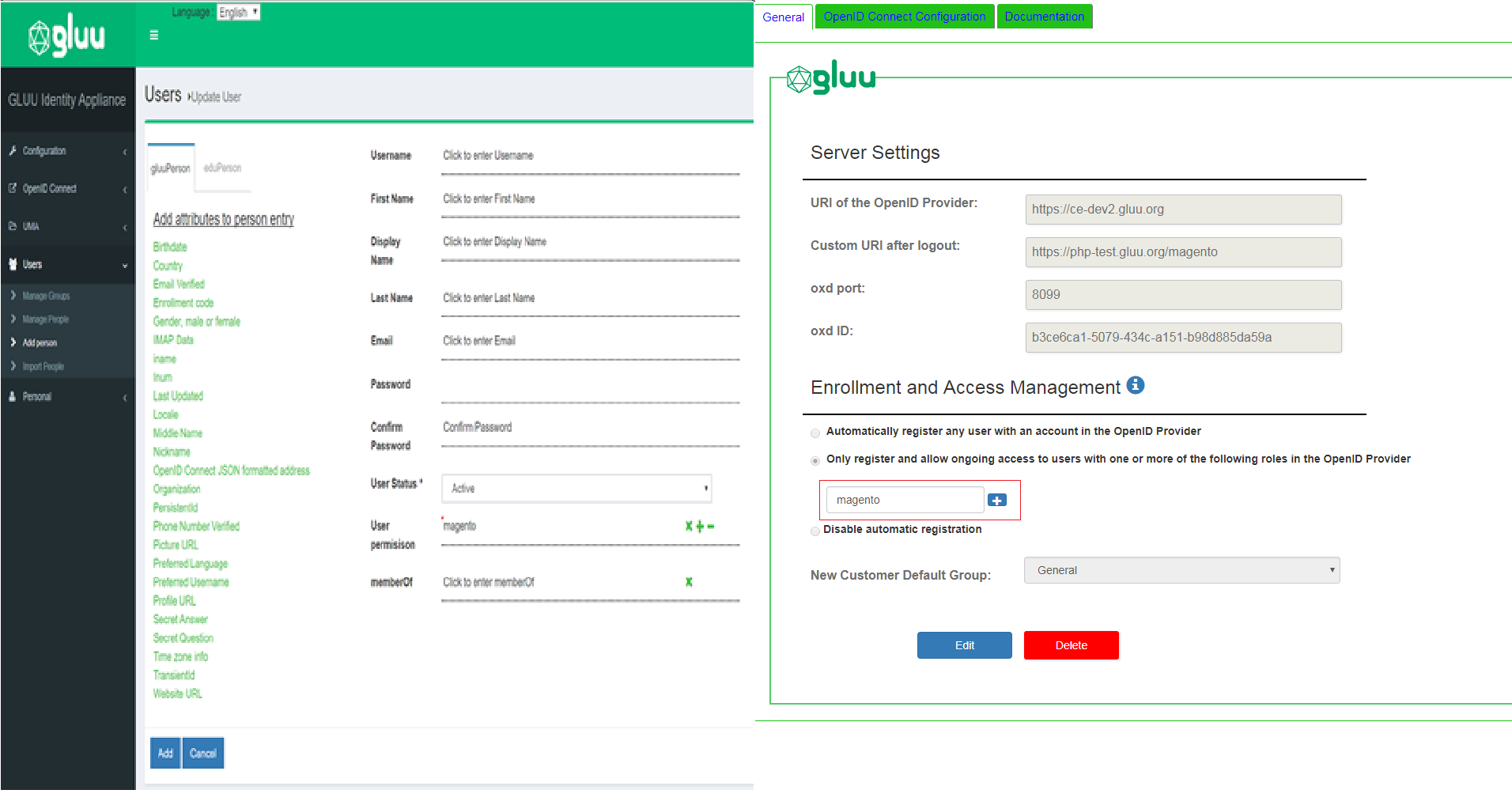Image resolution: width=1512 pixels, height=805 pixels.
Task: Open the Documentation tab
Action: 1045,17
